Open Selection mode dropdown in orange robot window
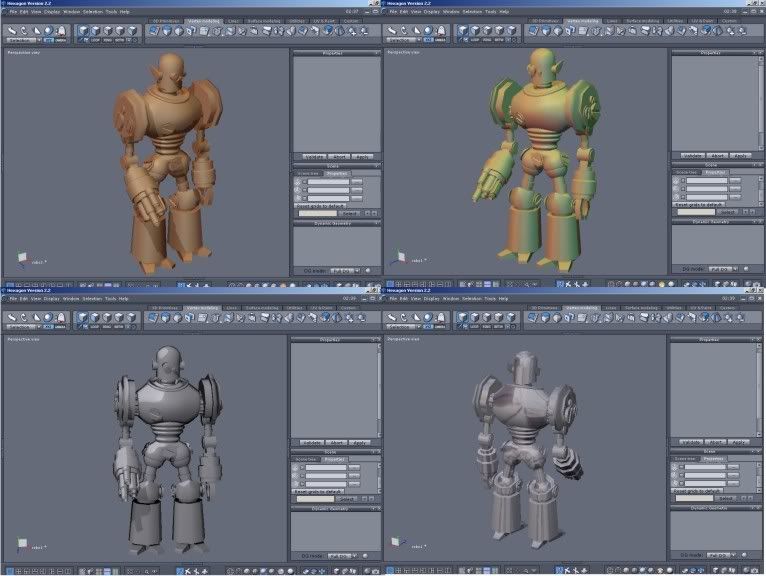The width and height of the screenshot is (766, 576). pos(24,40)
